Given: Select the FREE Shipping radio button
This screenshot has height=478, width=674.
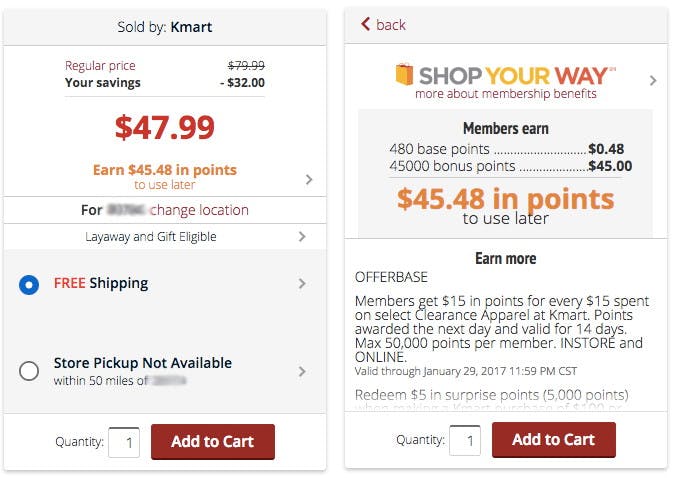Looking at the screenshot, I should pos(29,285).
